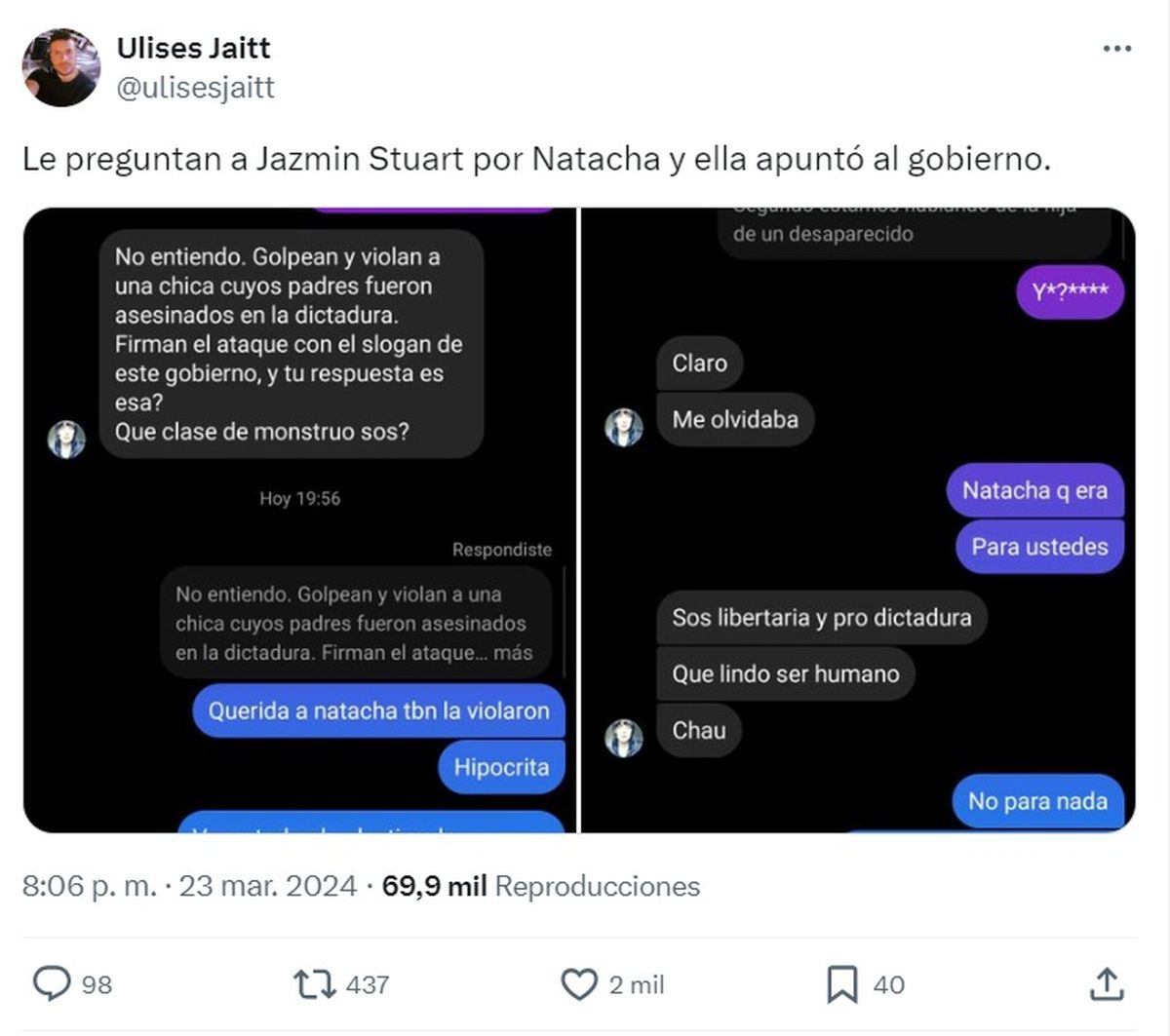Click the 69,9 mil Reproducciones count
Screen dimensions: 1170x1036
(541, 886)
